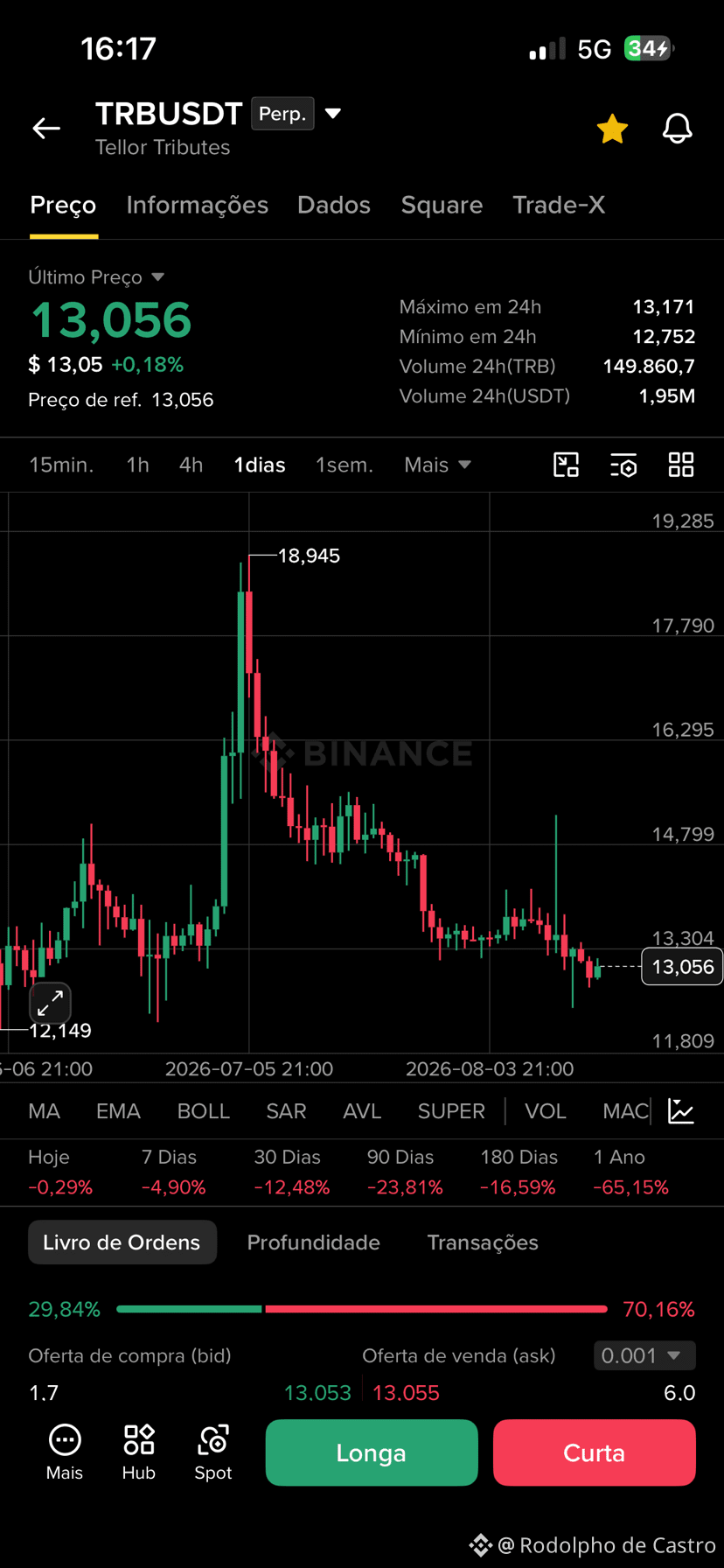Tap the 1 Ano -65,15% performance
The height and width of the screenshot is (1568, 724).
point(631,1172)
